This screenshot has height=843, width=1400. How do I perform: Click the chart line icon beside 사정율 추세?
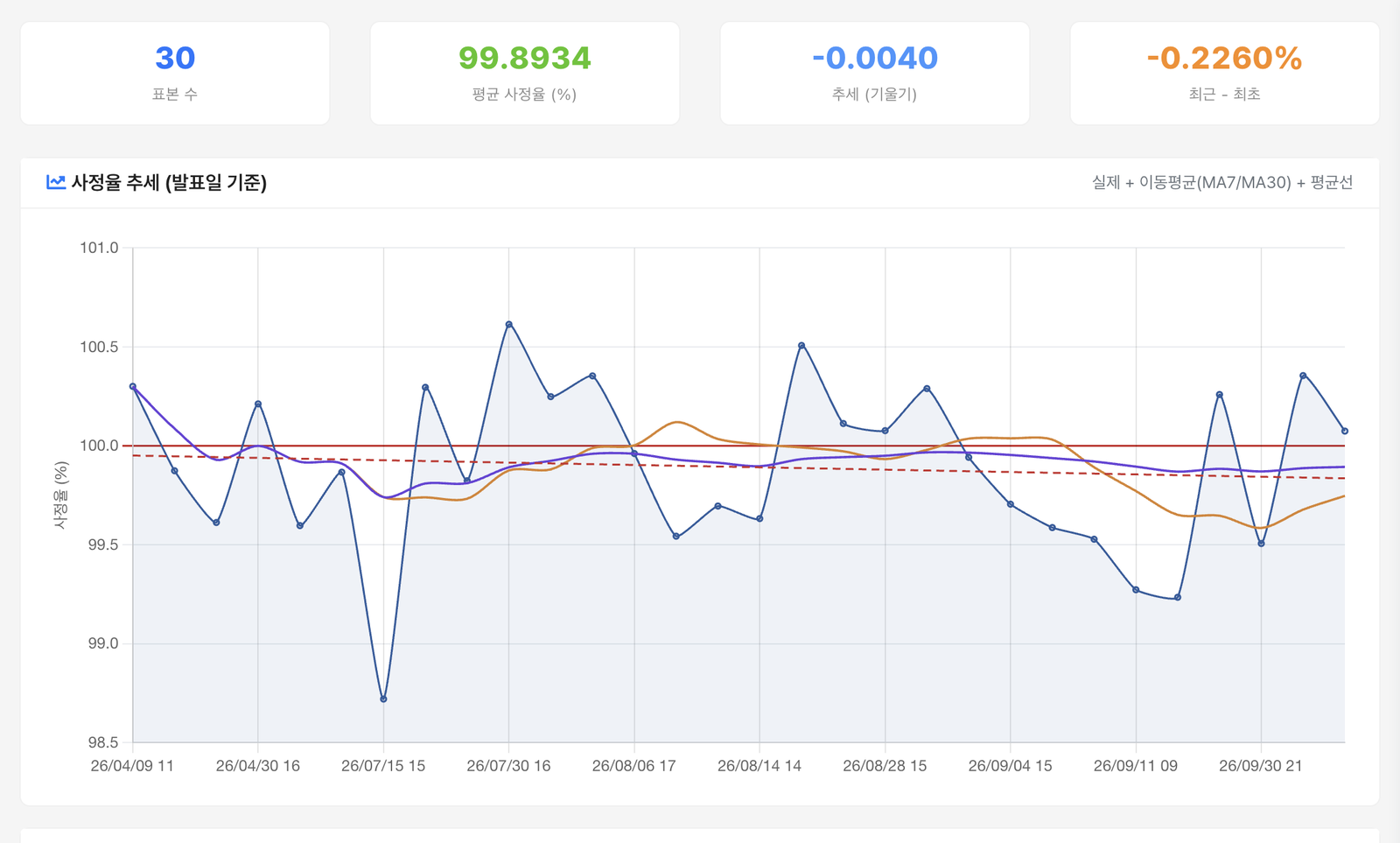tap(56, 182)
